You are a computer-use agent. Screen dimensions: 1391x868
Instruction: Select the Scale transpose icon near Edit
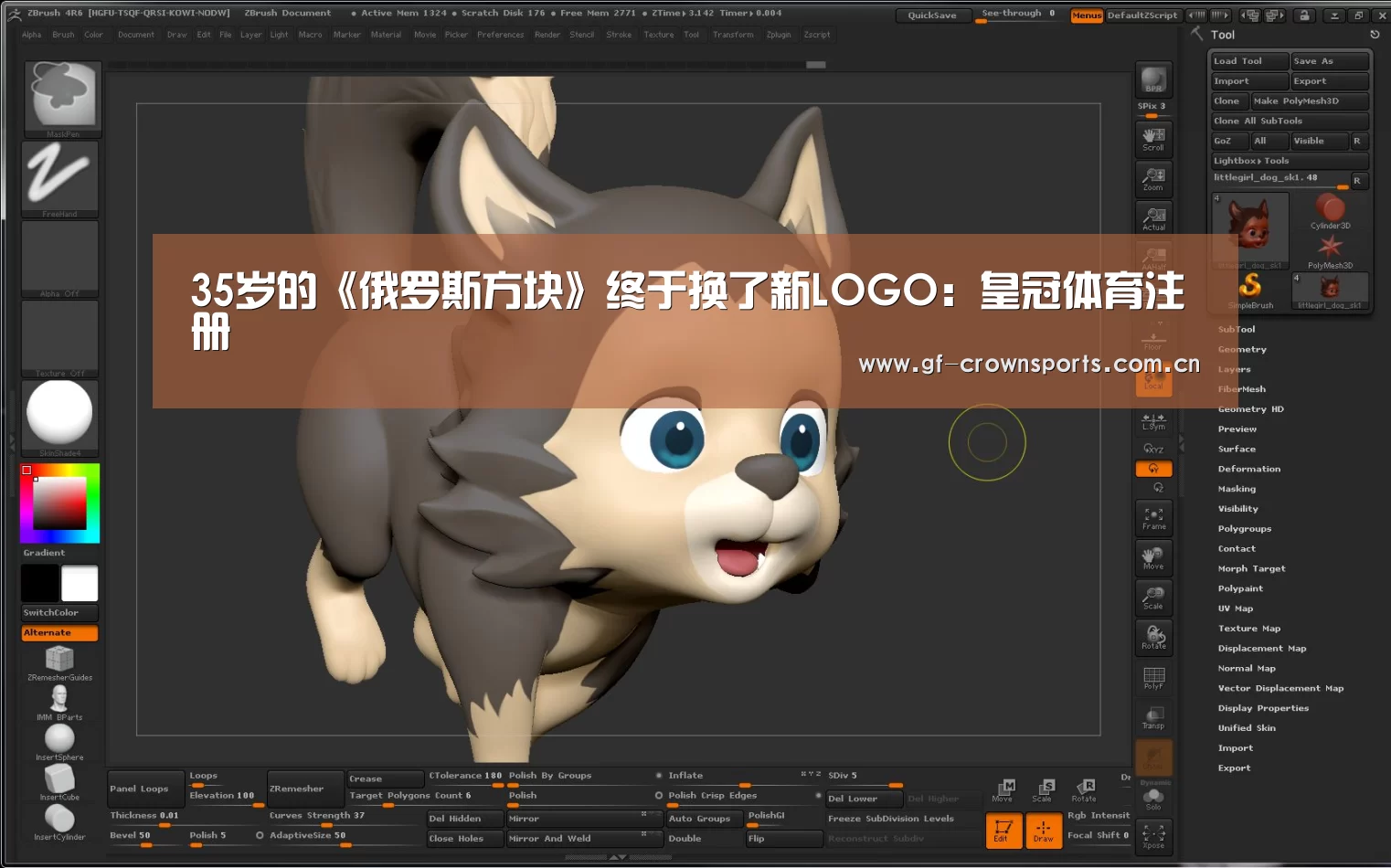1043,791
